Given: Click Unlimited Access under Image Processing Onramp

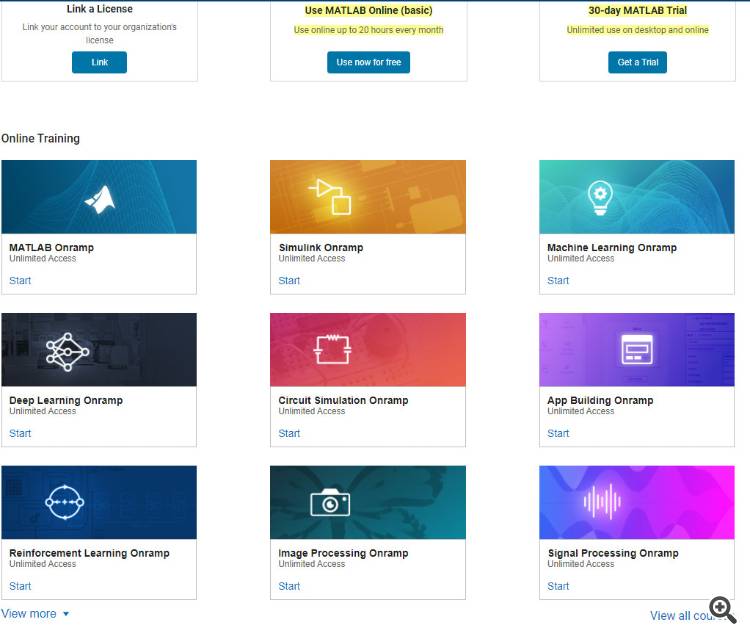Looking at the screenshot, I should tap(312, 564).
